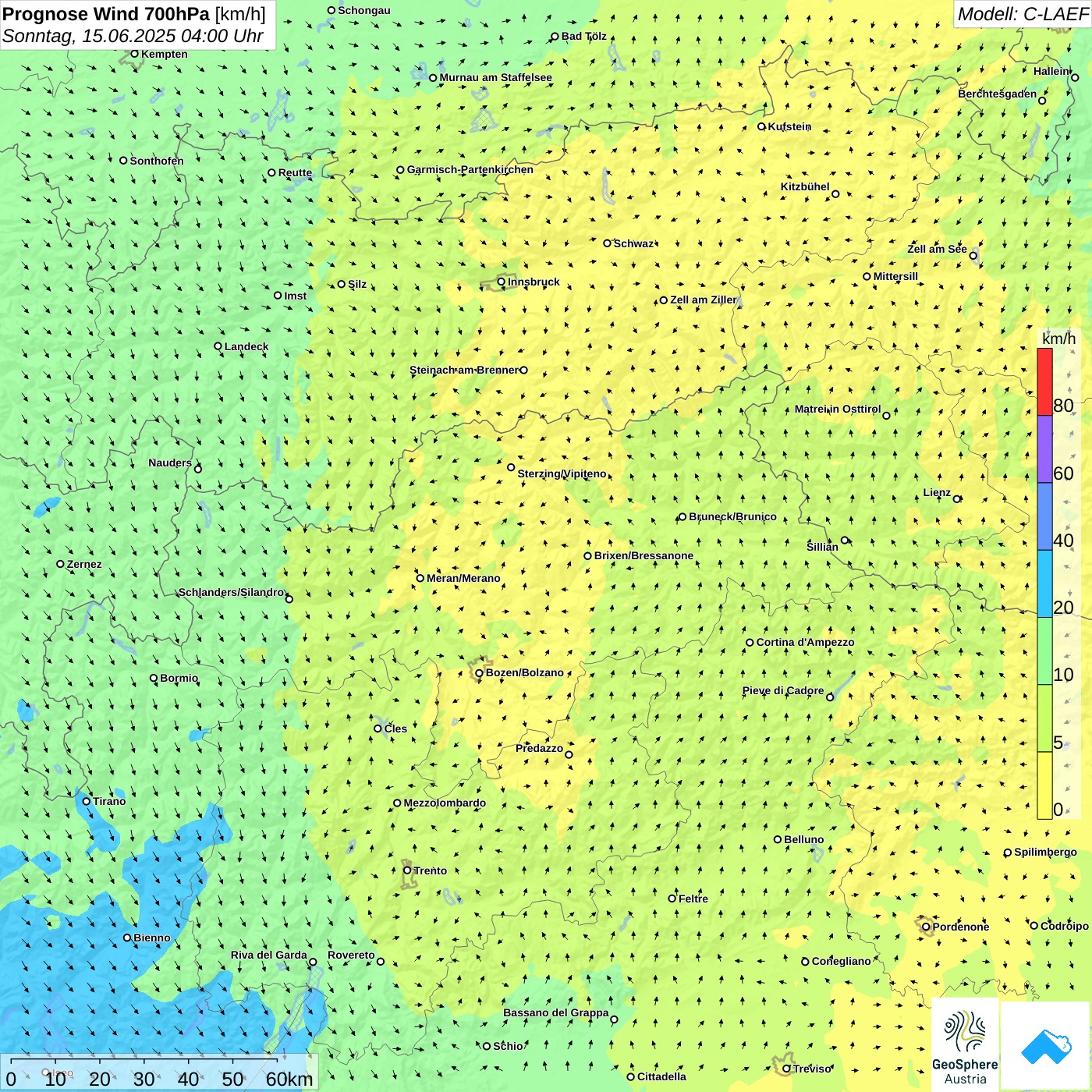Click the Schlanders/Silandro label

[x=231, y=592]
